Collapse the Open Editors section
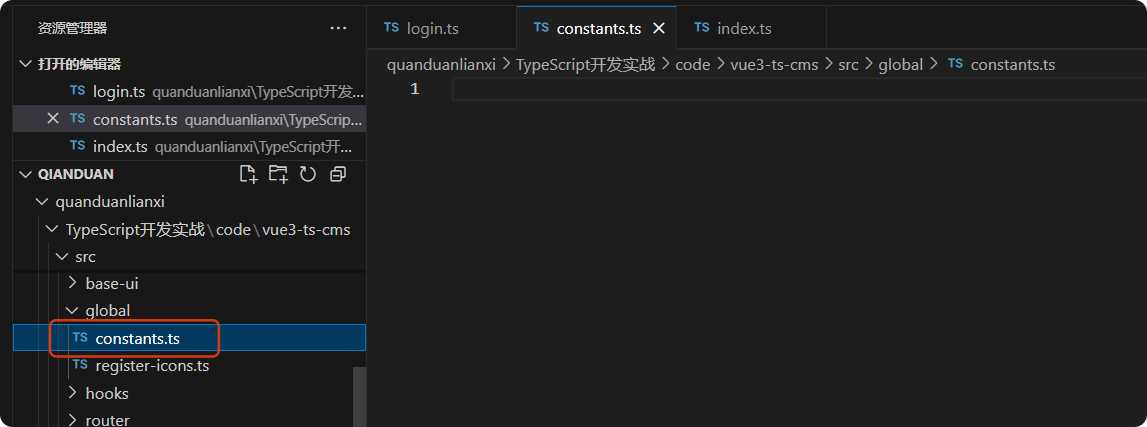This screenshot has width=1147, height=427. click(x=26, y=64)
